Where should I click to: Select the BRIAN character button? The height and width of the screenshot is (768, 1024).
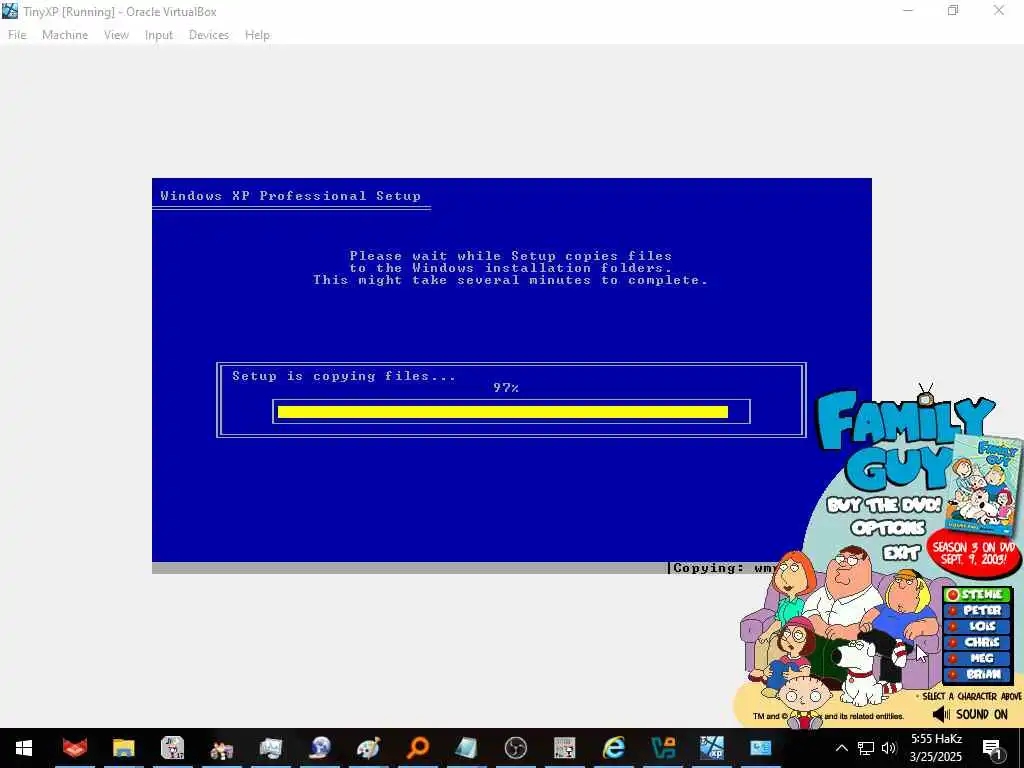click(977, 674)
